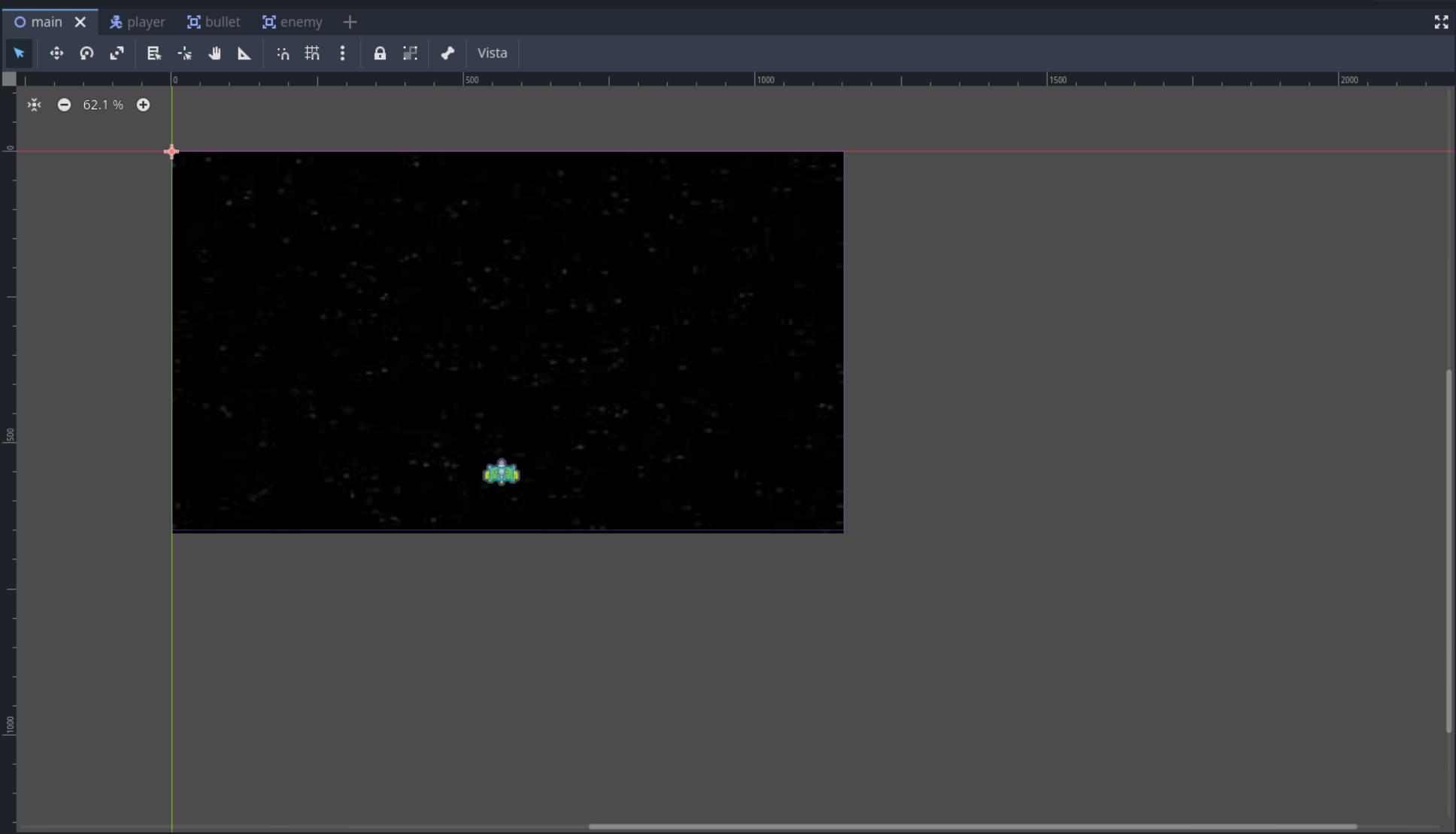Activate the change pivot tool
The height and width of the screenshot is (834, 1456).
pos(184,53)
